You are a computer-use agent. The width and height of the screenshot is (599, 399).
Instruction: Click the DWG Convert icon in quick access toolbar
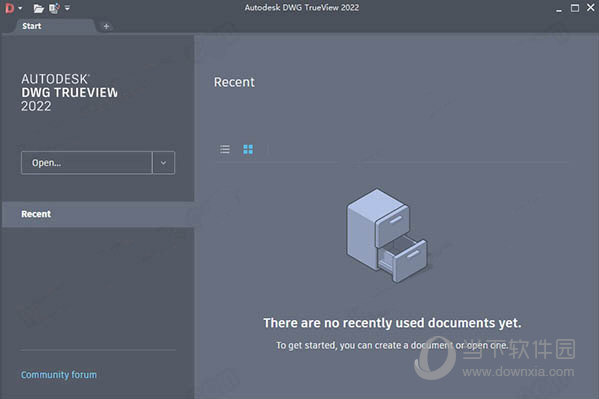[x=54, y=8]
